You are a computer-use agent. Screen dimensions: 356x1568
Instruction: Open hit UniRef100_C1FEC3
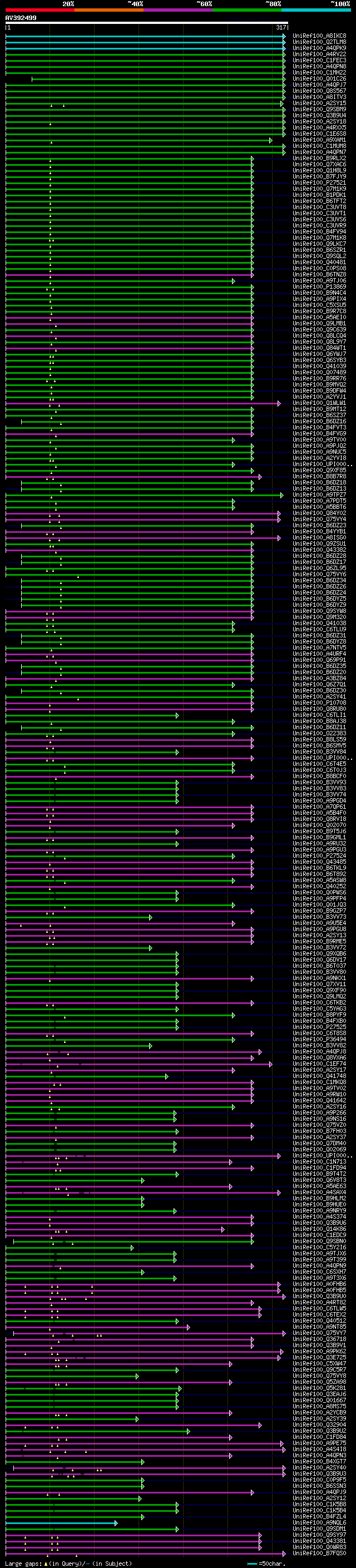(319, 60)
